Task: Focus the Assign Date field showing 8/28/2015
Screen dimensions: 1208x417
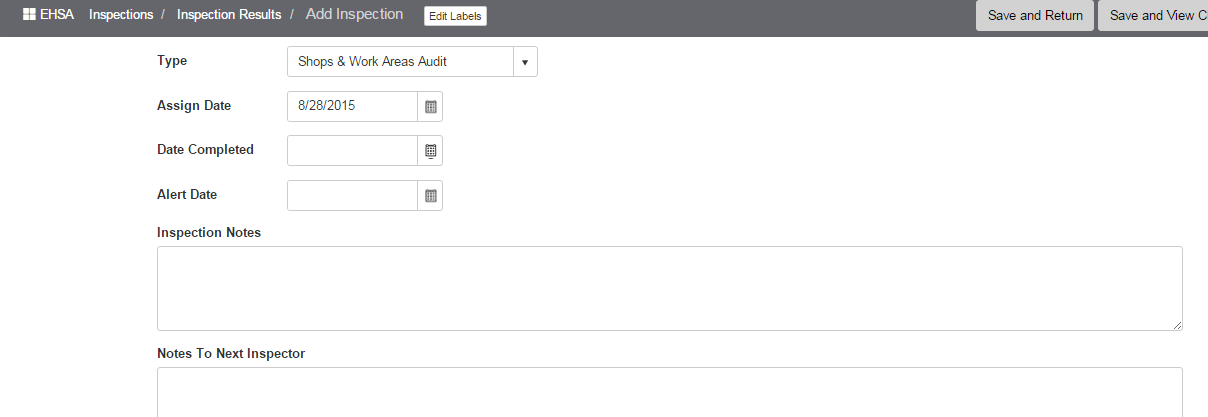Action: tap(352, 106)
